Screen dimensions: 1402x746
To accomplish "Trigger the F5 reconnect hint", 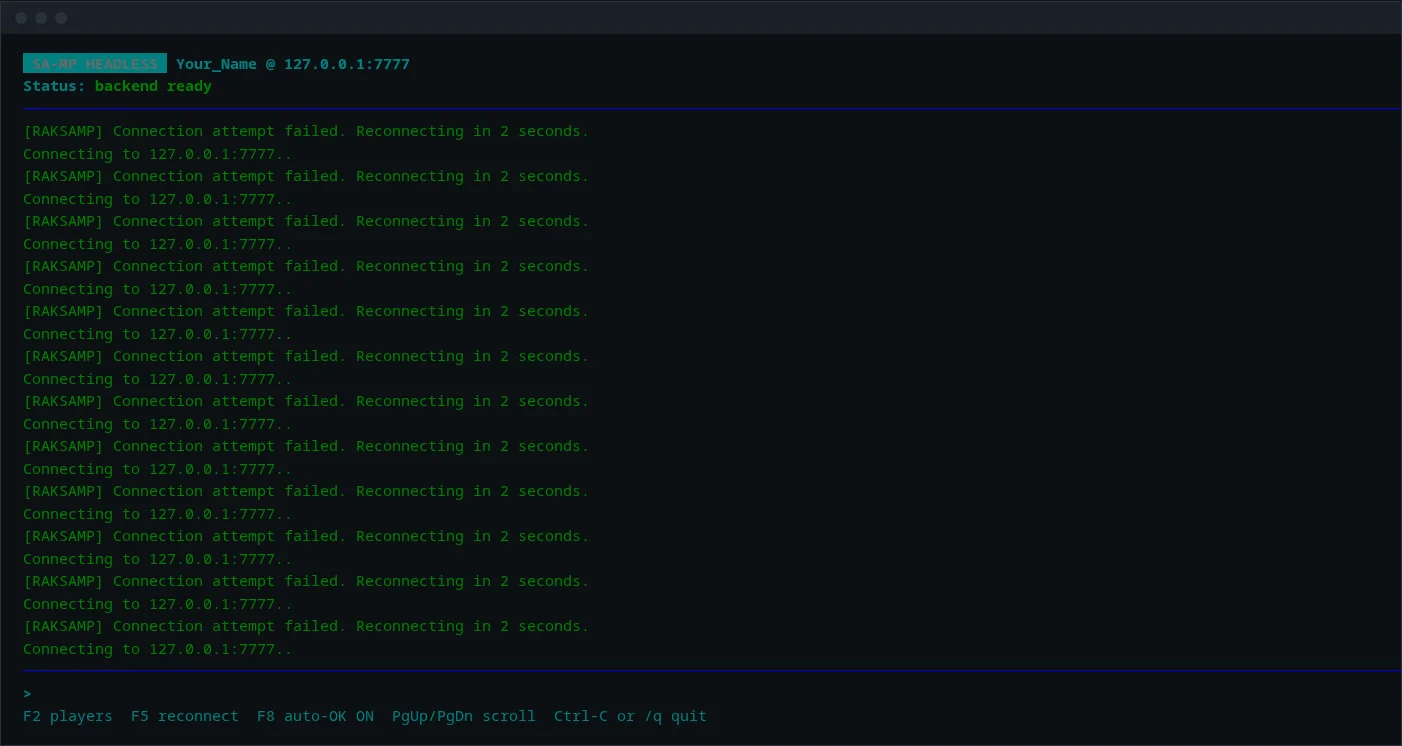I will tap(185, 716).
